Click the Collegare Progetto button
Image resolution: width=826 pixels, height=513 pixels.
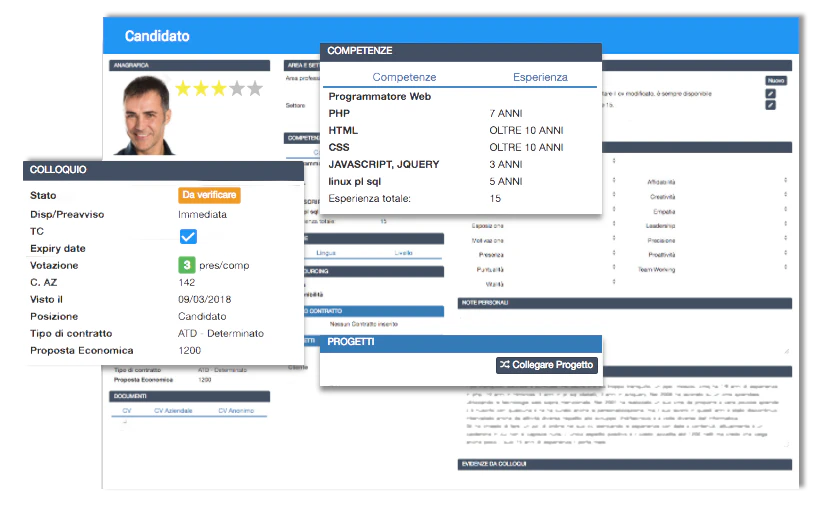pos(547,365)
